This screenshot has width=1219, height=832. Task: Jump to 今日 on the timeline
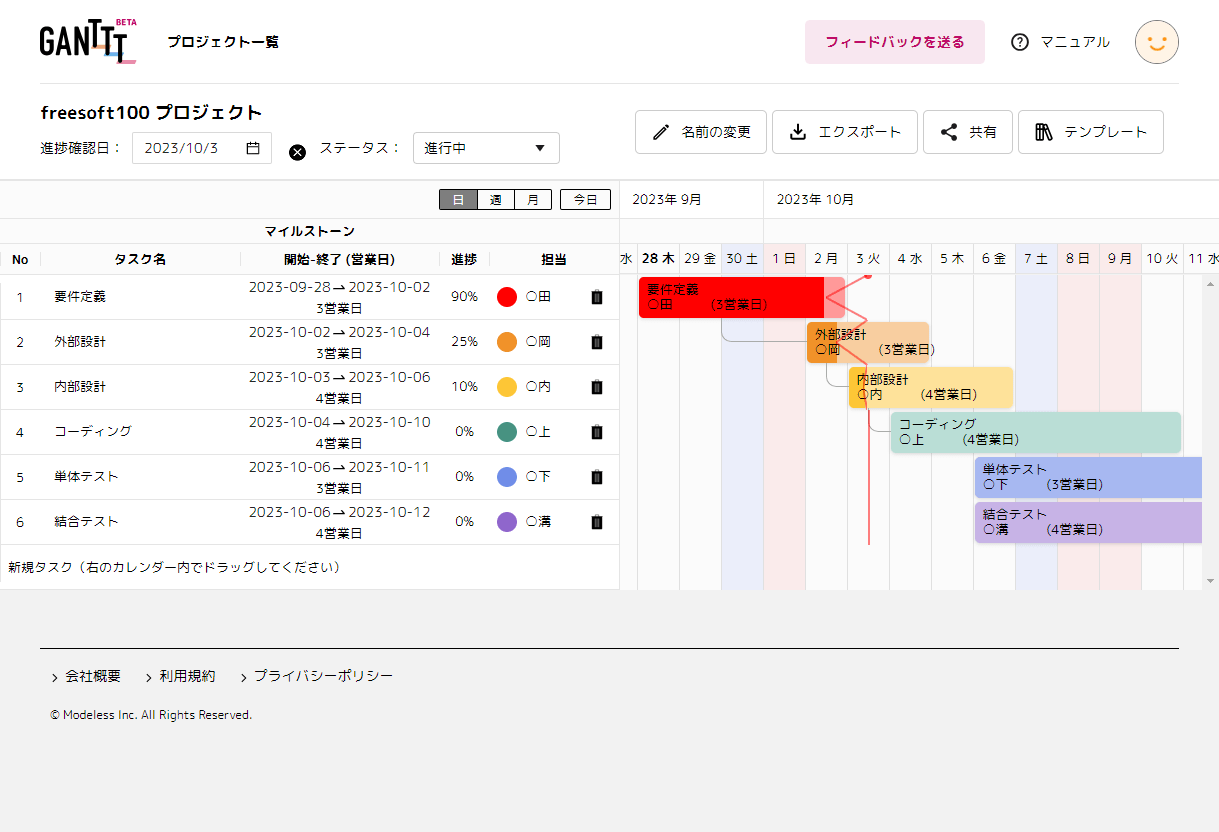pyautogui.click(x=585, y=200)
